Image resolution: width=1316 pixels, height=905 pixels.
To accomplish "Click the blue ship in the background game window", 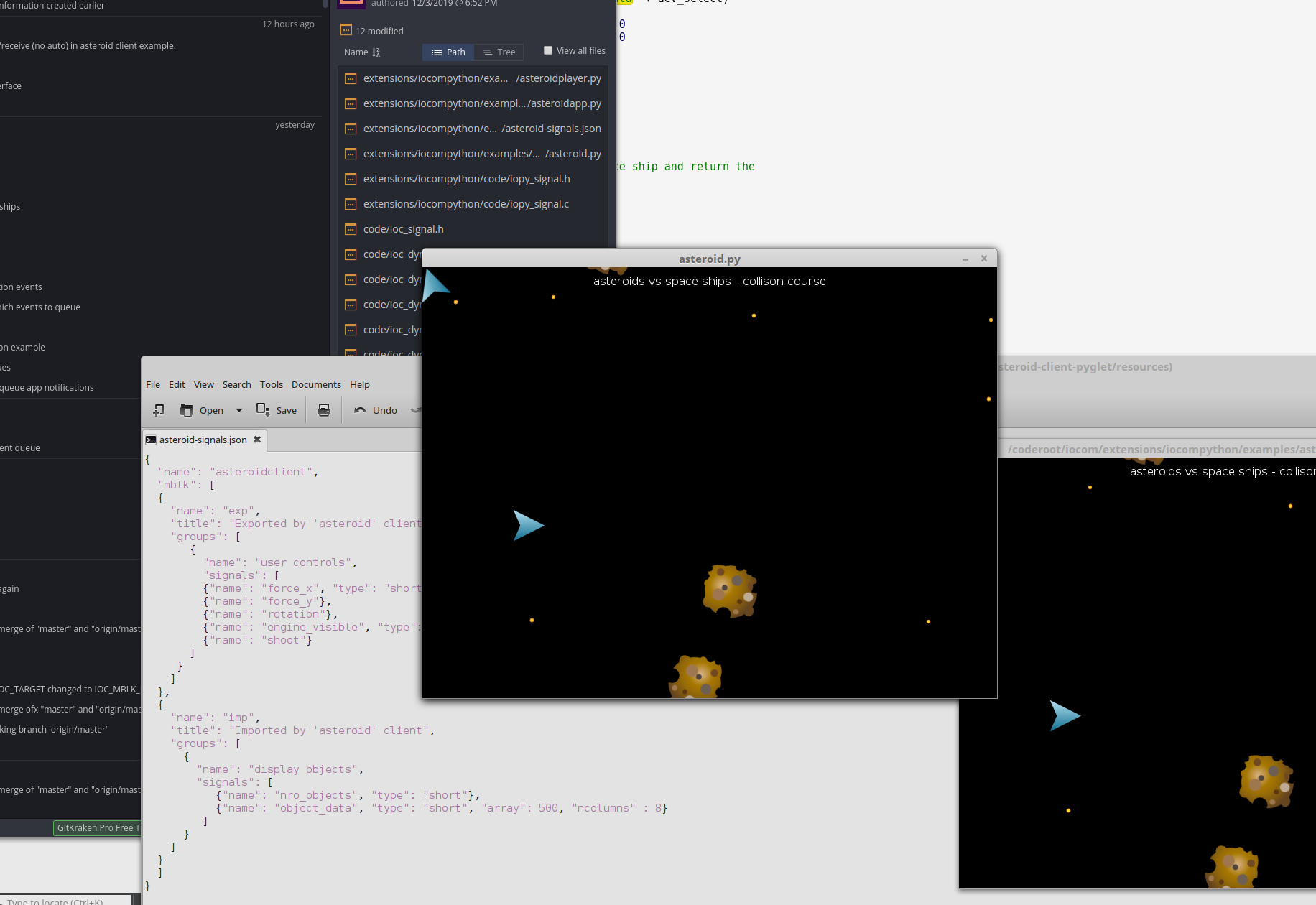I will click(1065, 715).
